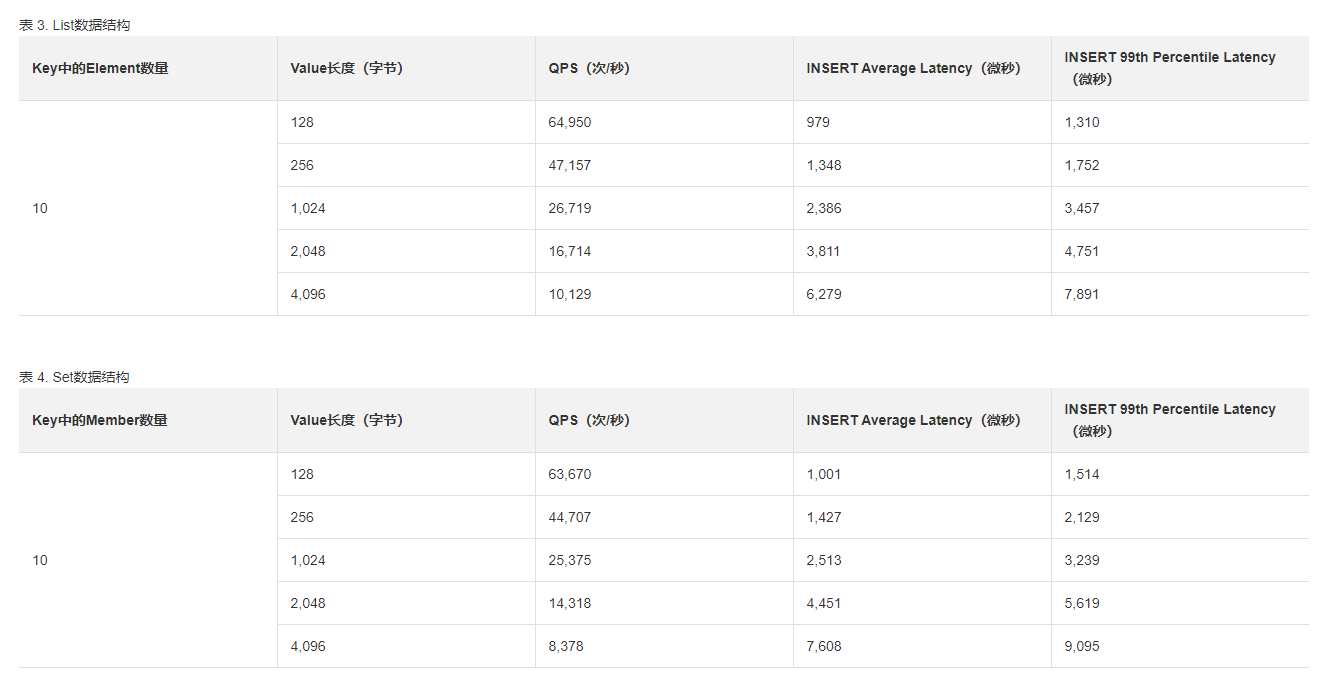The image size is (1339, 692).
Task: Click the 14,318 QPS cell
Action: [570, 603]
